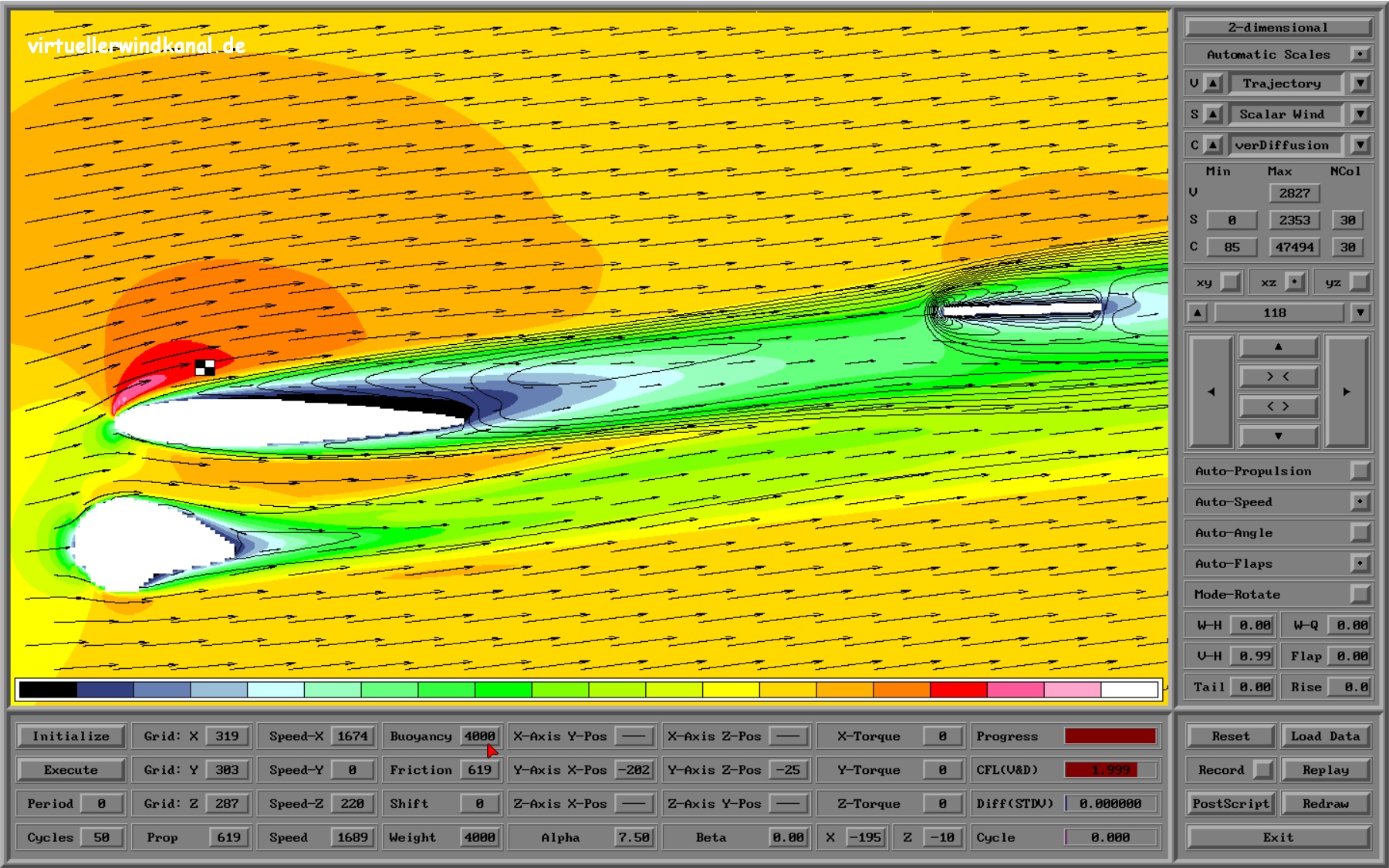The height and width of the screenshot is (868, 1389).
Task: Open the verDiffusion color dropdown arrow
Action: (1360, 145)
